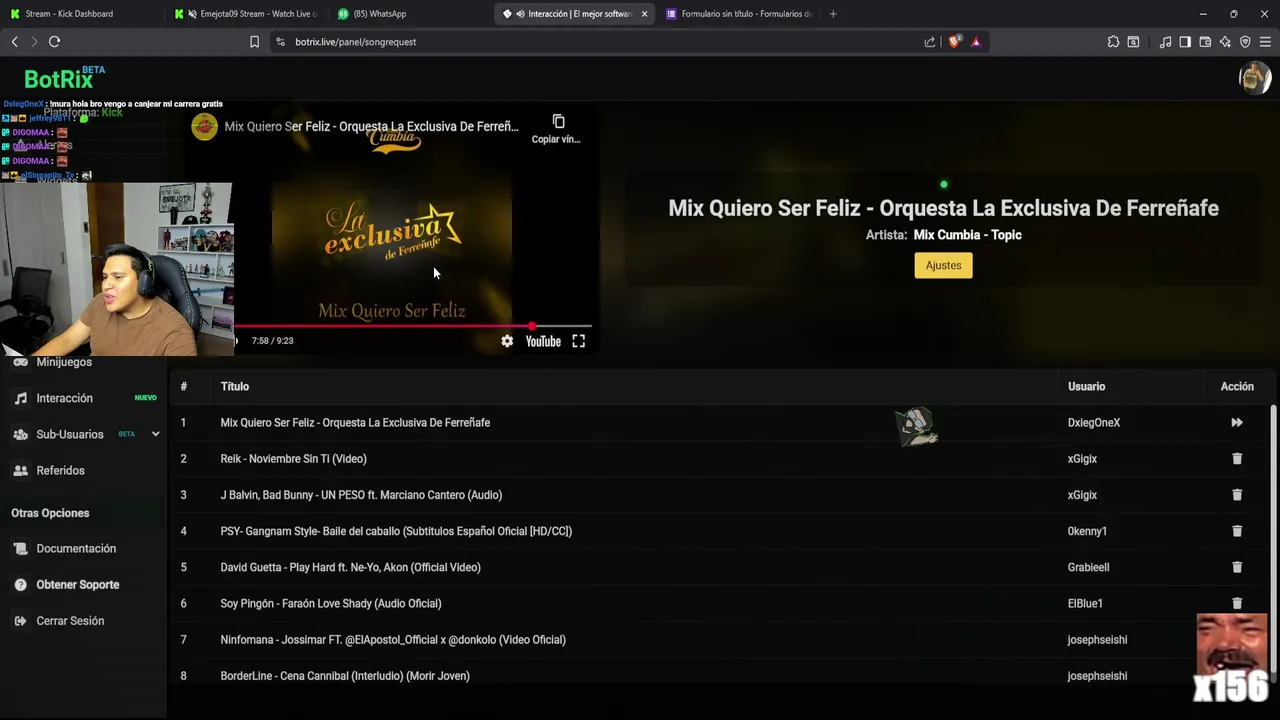Delete the Soy Pingón request by ElBlue1
Viewport: 1280px width, 720px height.
pos(1237,603)
